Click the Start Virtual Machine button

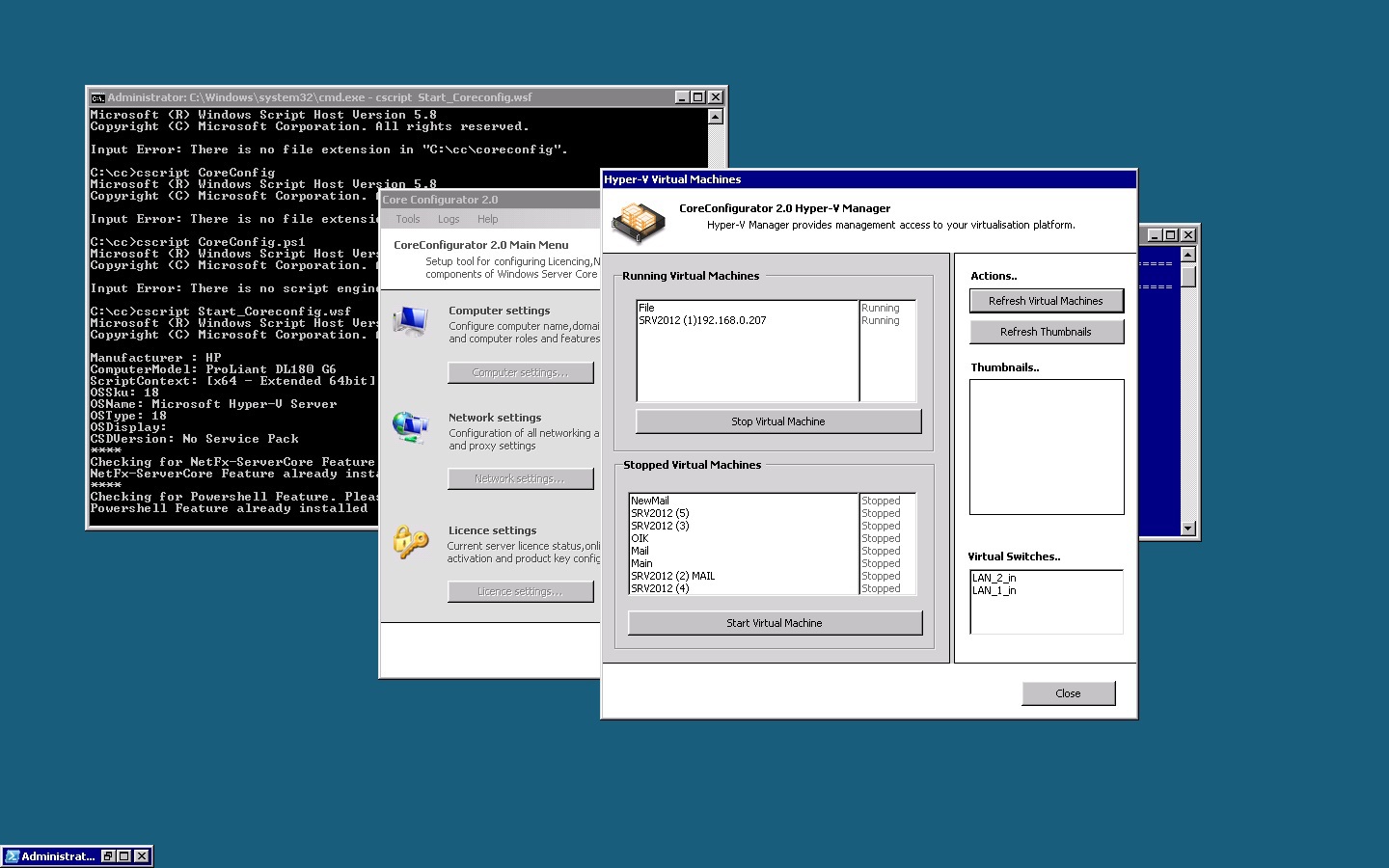tap(774, 623)
